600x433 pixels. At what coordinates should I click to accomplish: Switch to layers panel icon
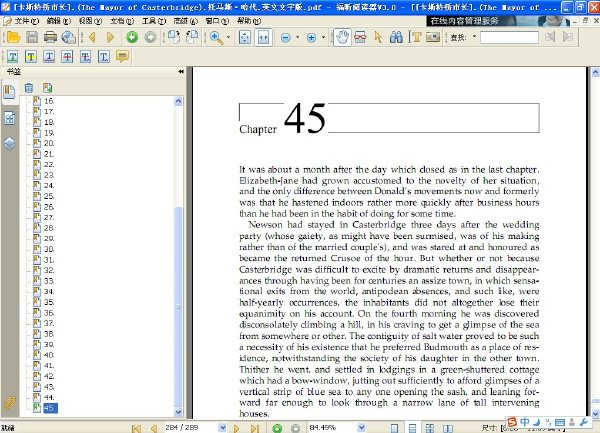coord(9,143)
